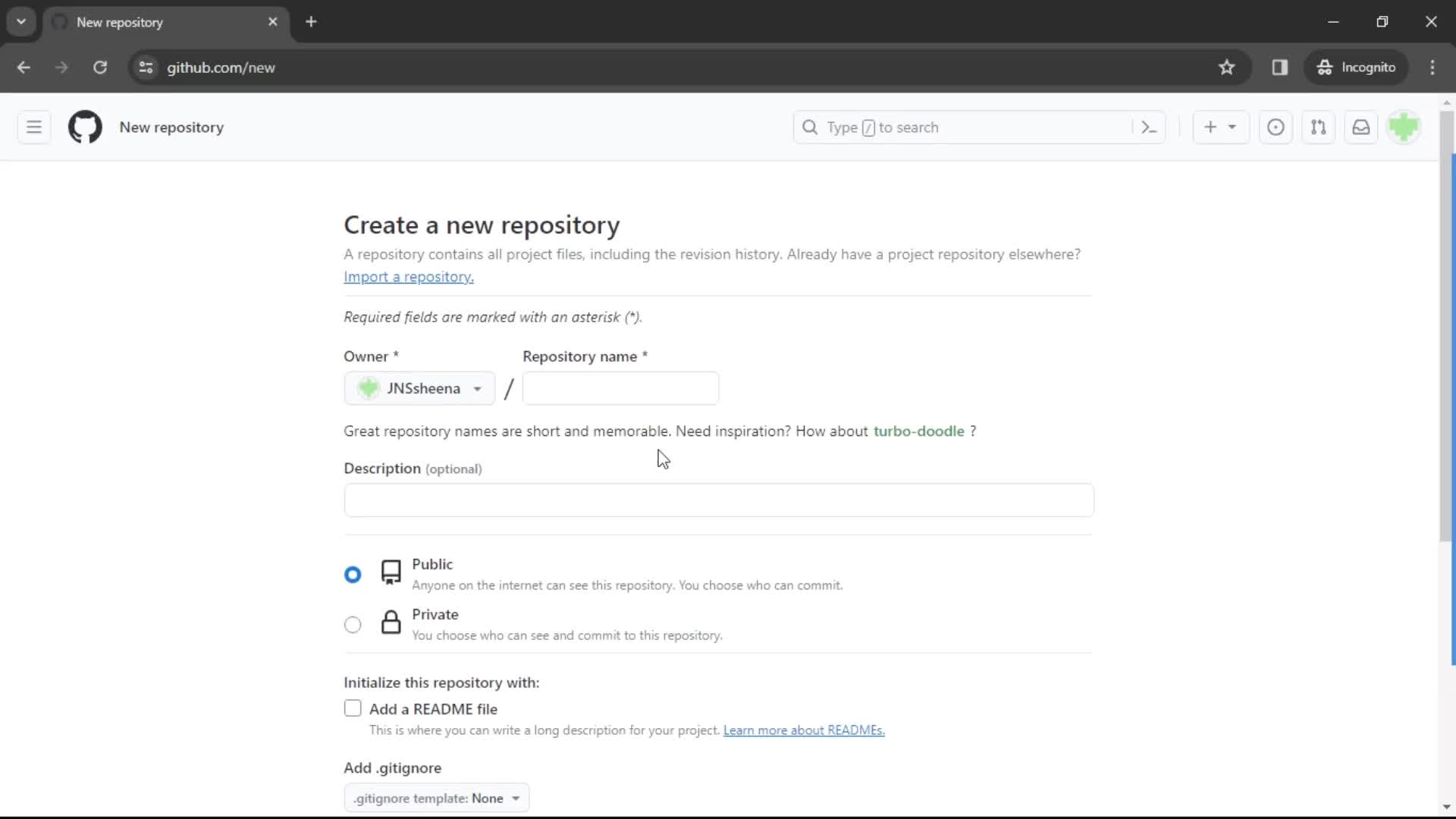
Task: Select the Public repository radio button
Action: (x=352, y=574)
